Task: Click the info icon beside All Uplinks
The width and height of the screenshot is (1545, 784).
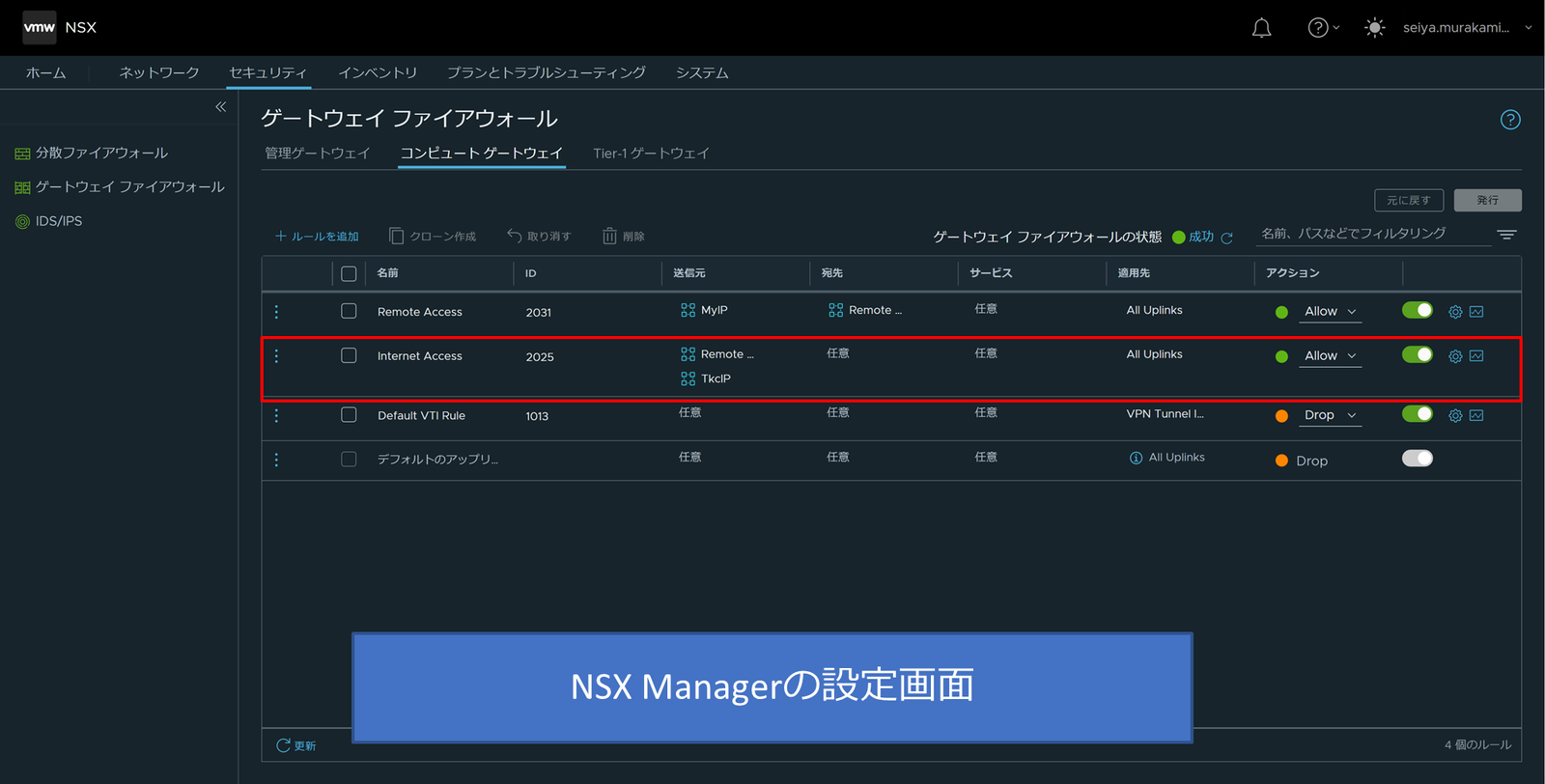Action: pyautogui.click(x=1136, y=458)
